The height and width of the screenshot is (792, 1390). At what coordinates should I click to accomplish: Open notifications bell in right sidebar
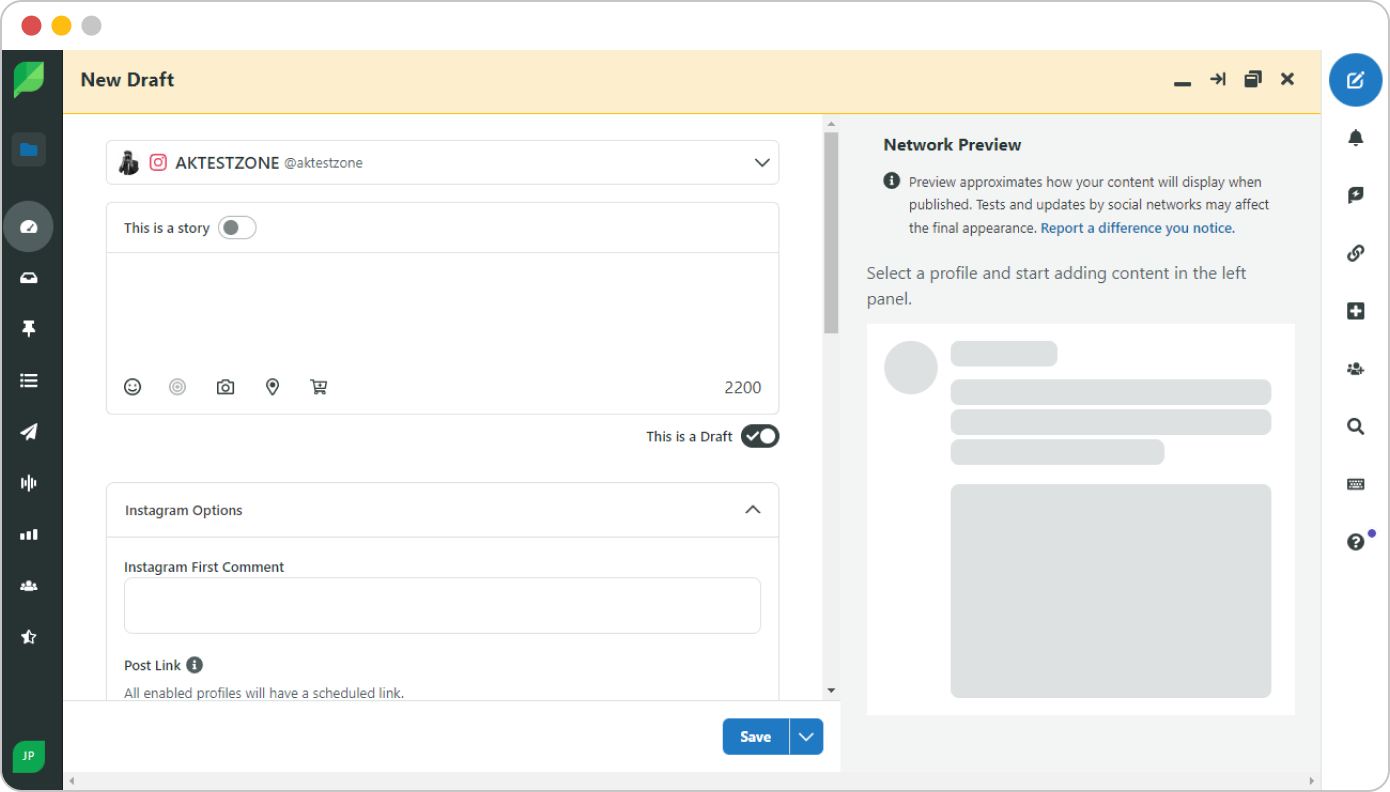pos(1355,138)
